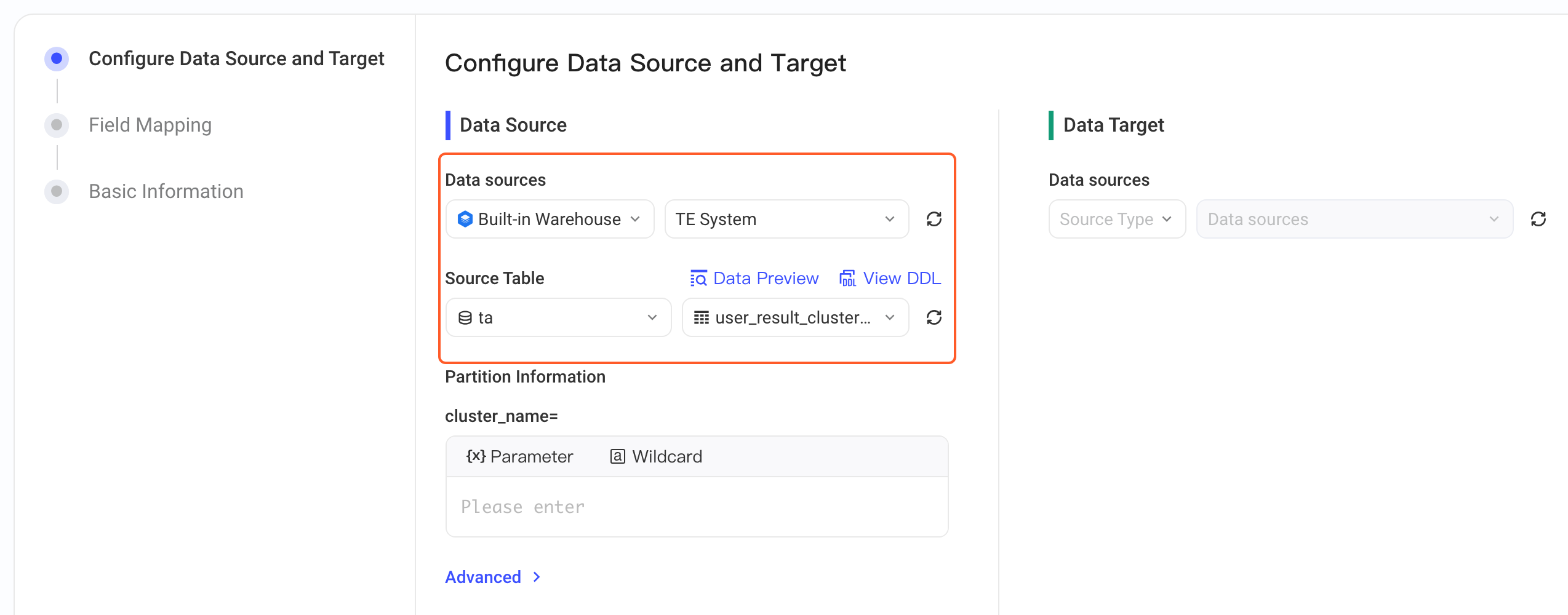Click the database icon beside ta
1568x615 pixels.
(x=465, y=317)
